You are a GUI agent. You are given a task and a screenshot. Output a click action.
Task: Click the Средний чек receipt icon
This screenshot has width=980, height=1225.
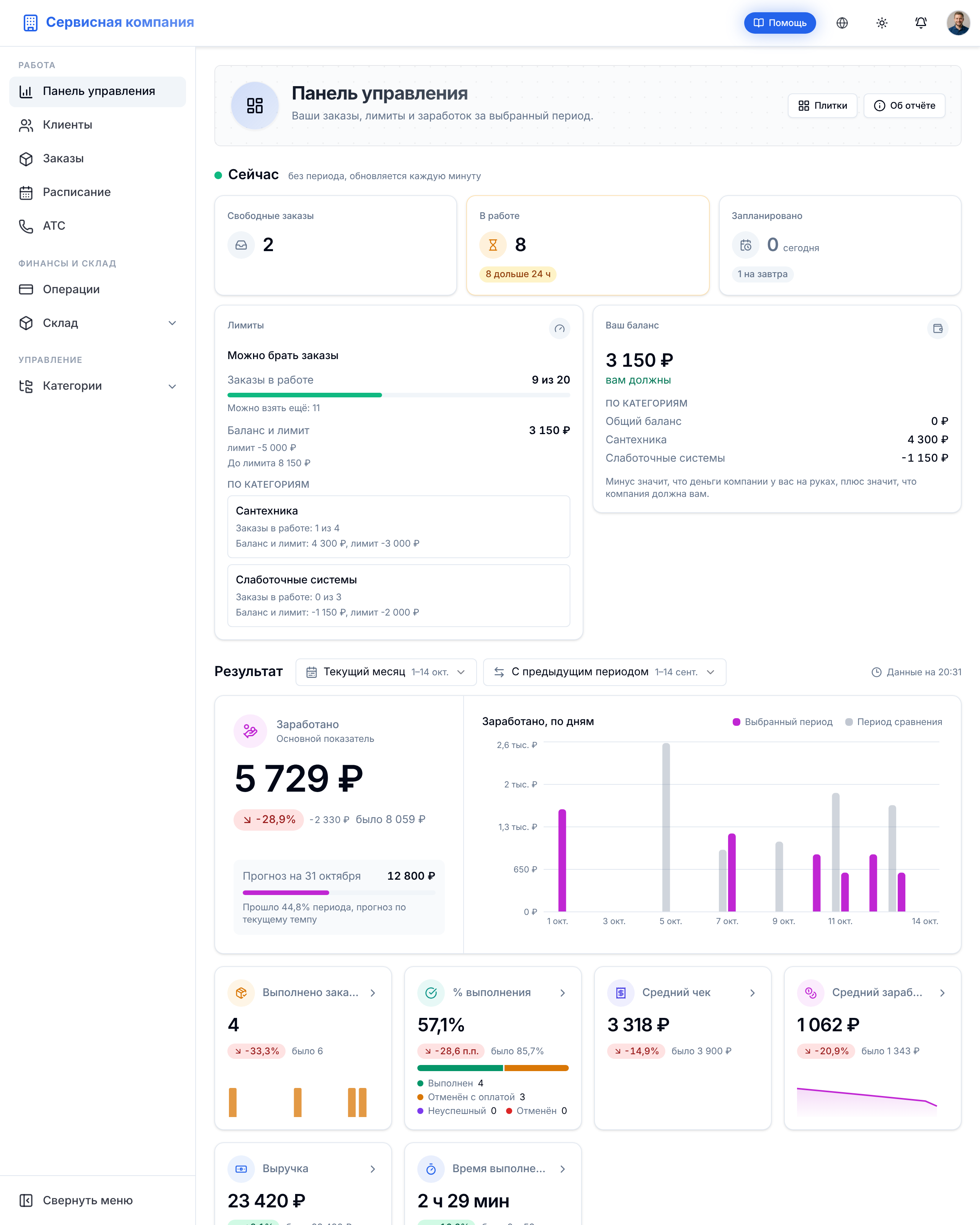621,993
